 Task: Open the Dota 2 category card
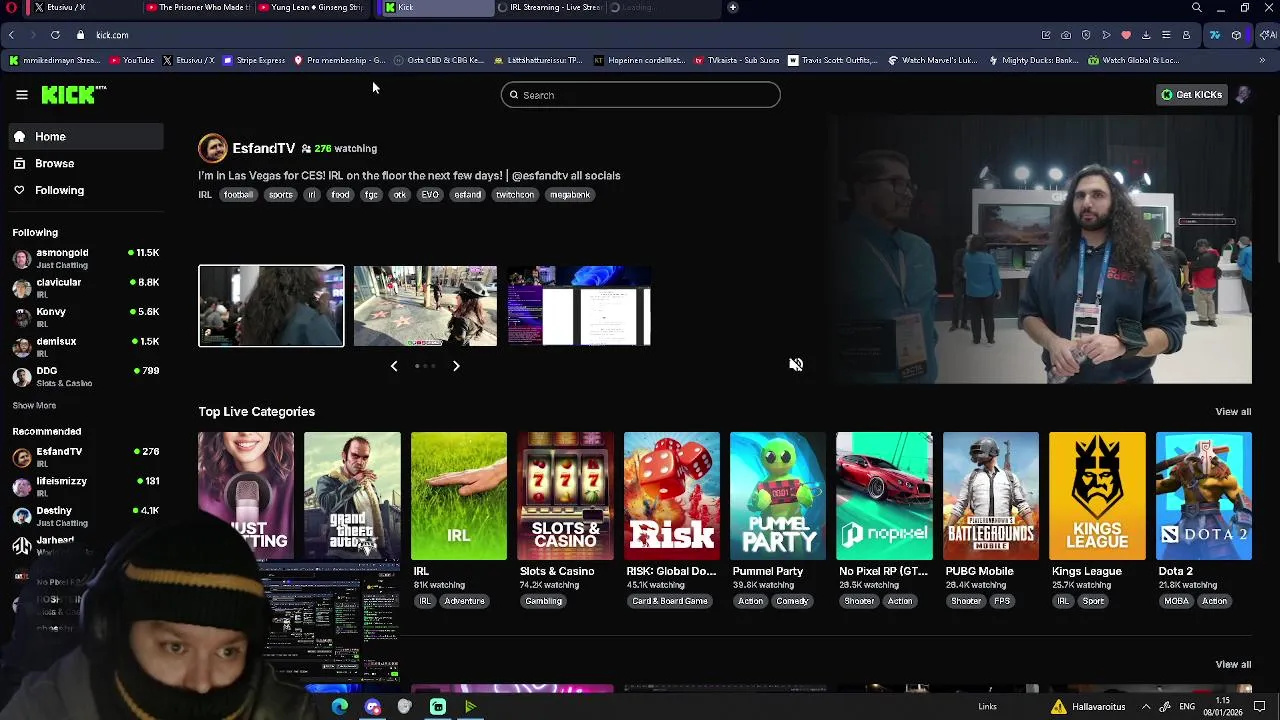(x=1204, y=496)
